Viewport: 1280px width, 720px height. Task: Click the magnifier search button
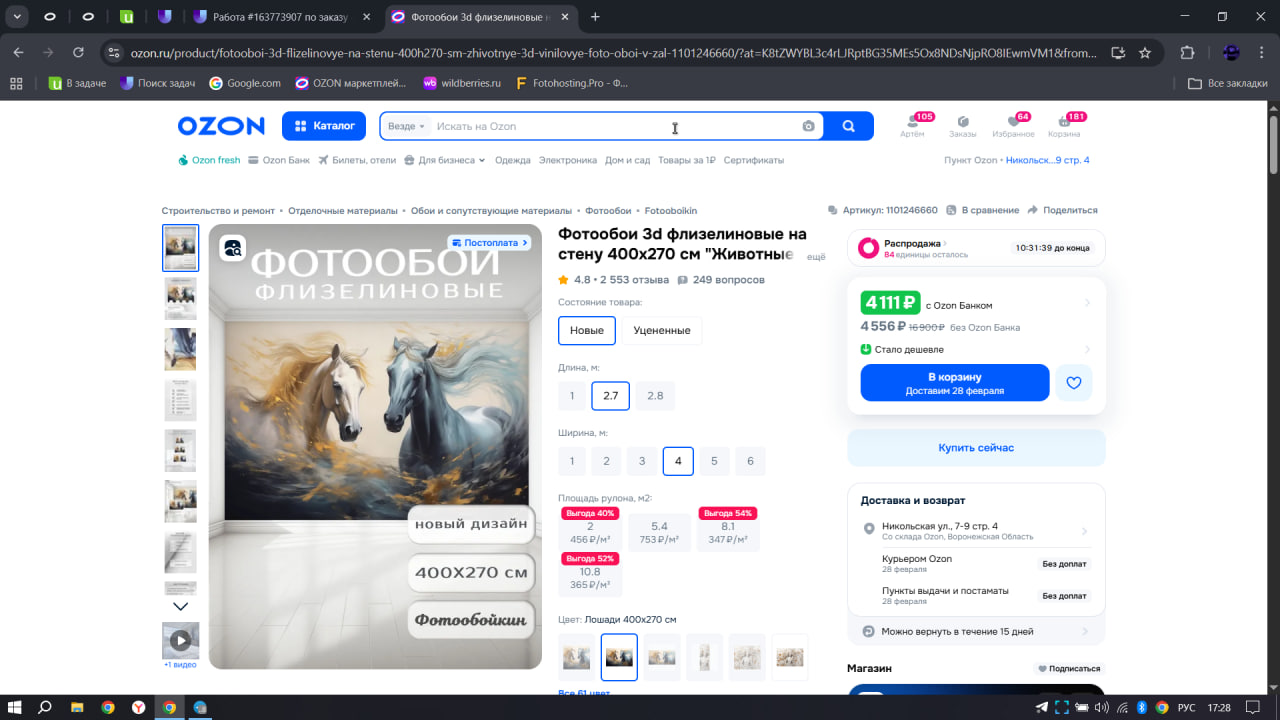coord(849,126)
